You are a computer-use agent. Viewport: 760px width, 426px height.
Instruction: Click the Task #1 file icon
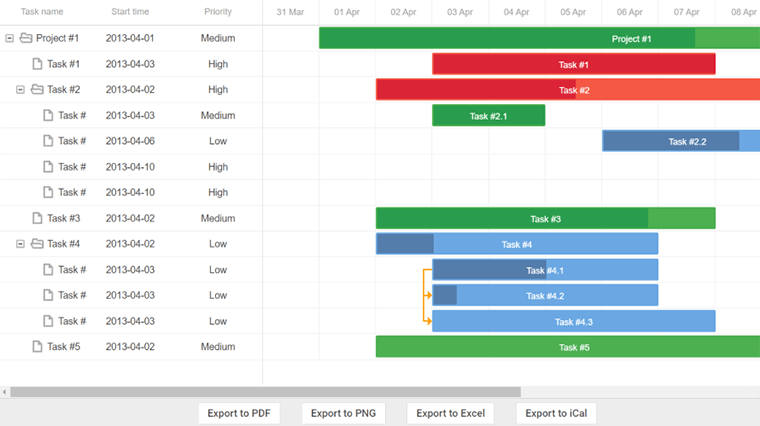point(37,64)
